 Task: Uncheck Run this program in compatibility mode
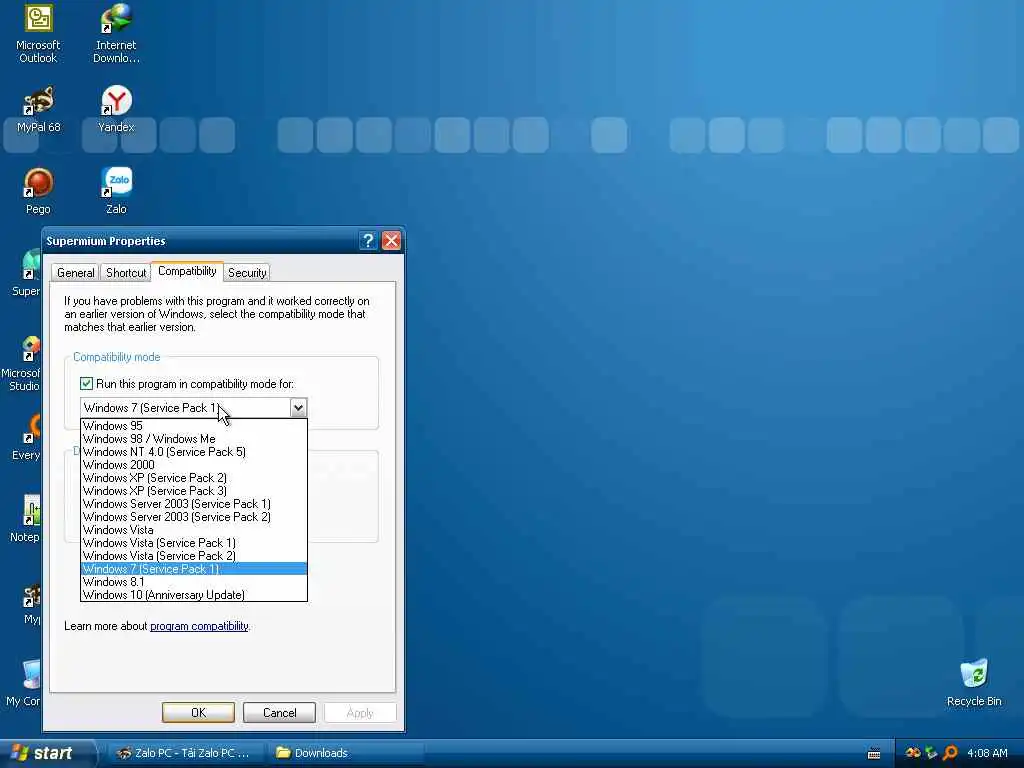[86, 383]
